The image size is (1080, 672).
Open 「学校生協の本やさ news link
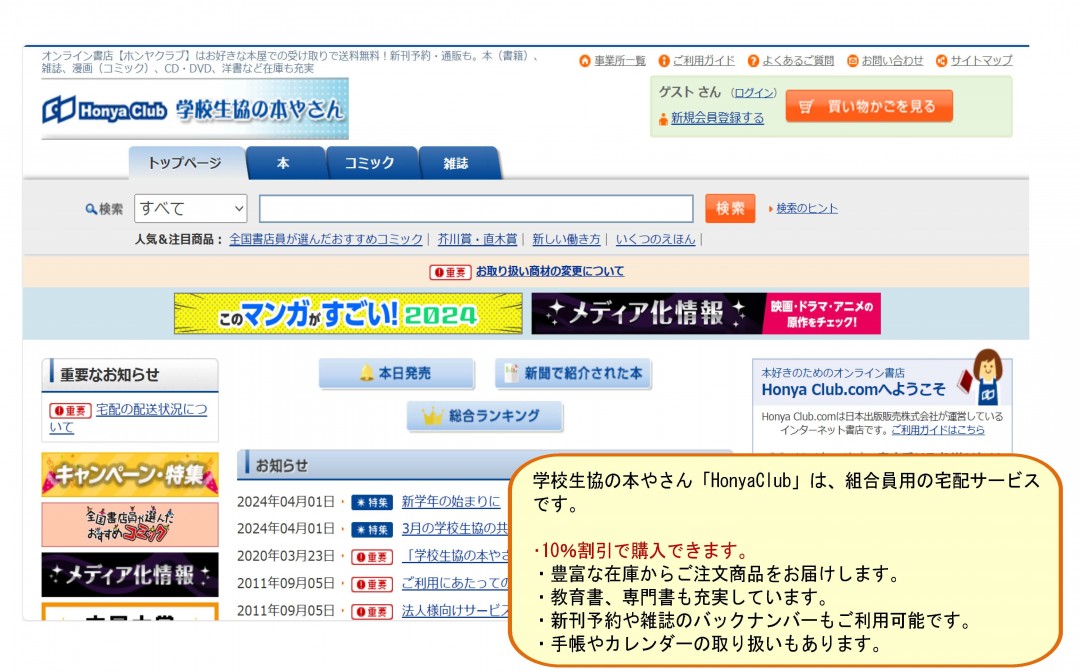coord(455,556)
